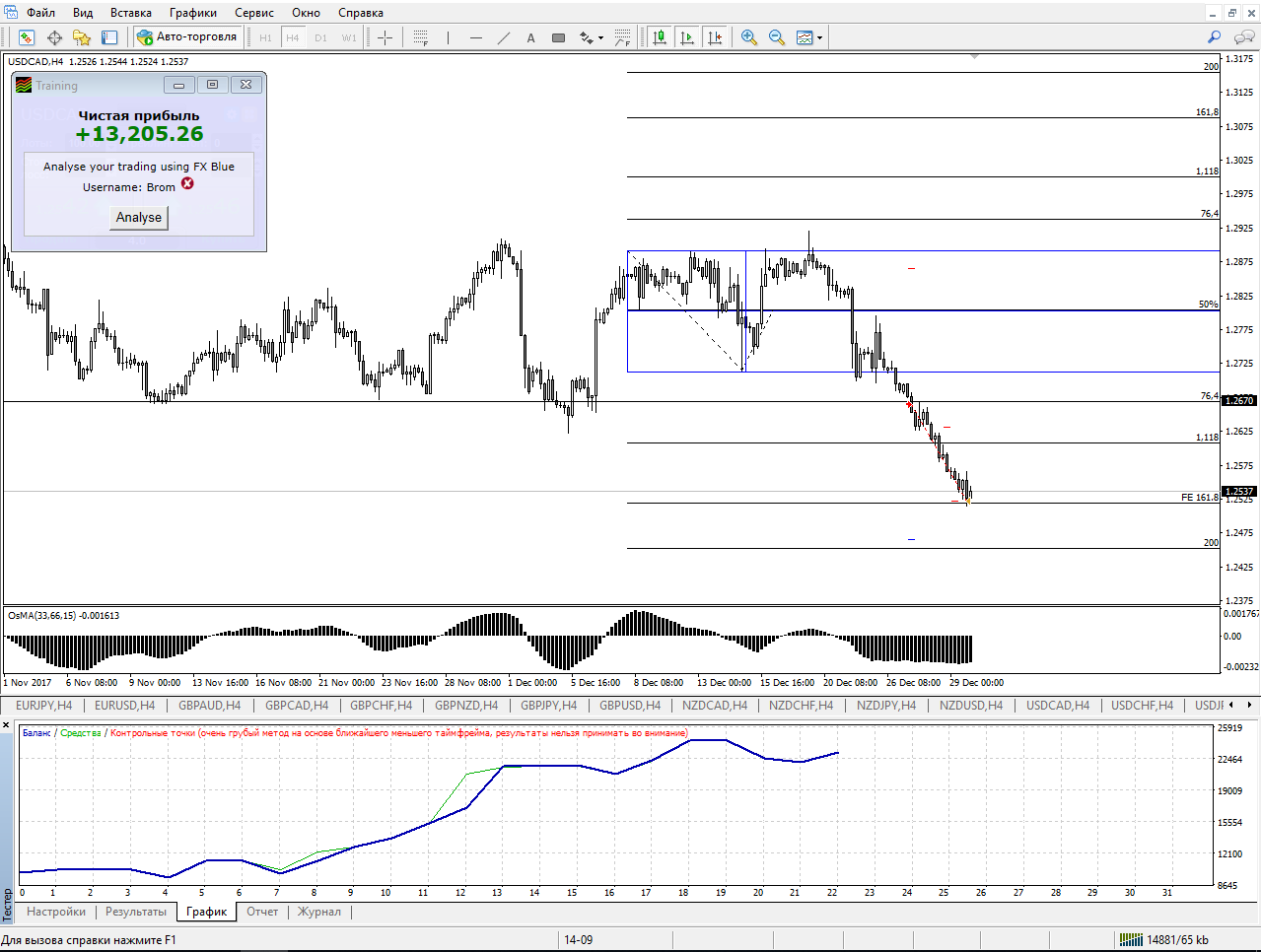Switch chart to H1 timeframe
This screenshot has width=1261, height=952.
[x=265, y=37]
